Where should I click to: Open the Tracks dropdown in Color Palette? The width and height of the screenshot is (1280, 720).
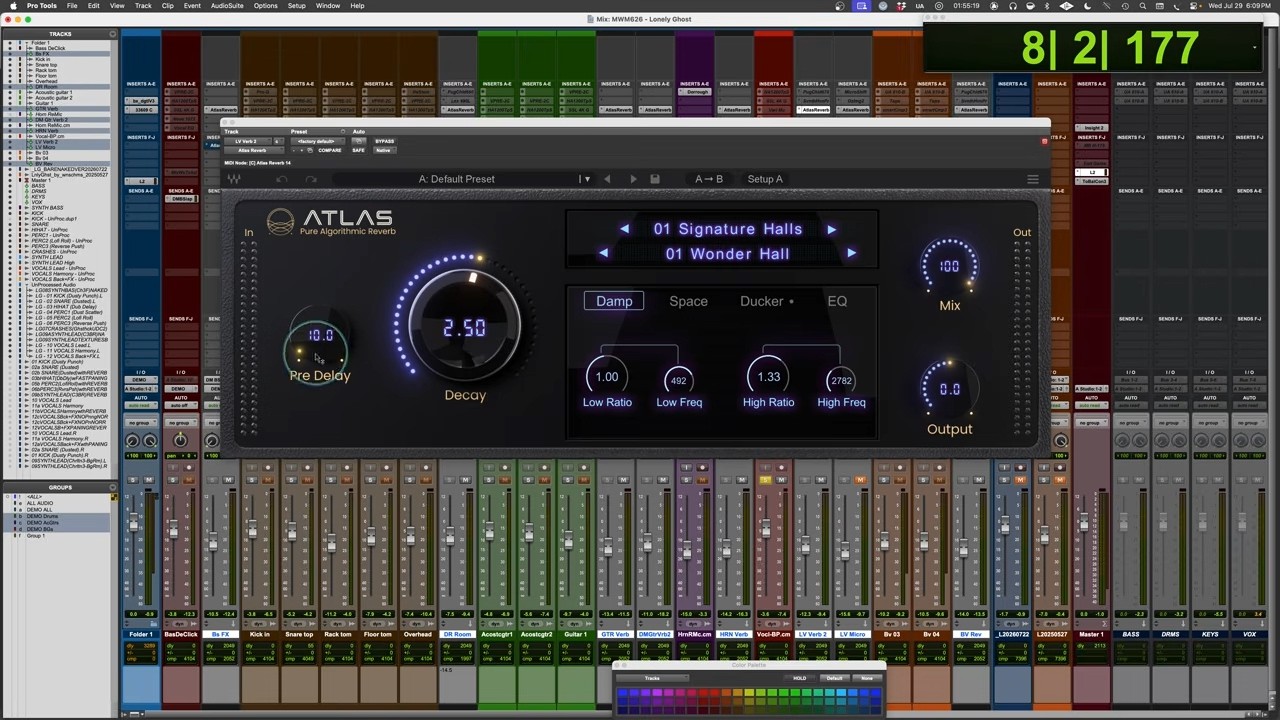(x=652, y=678)
